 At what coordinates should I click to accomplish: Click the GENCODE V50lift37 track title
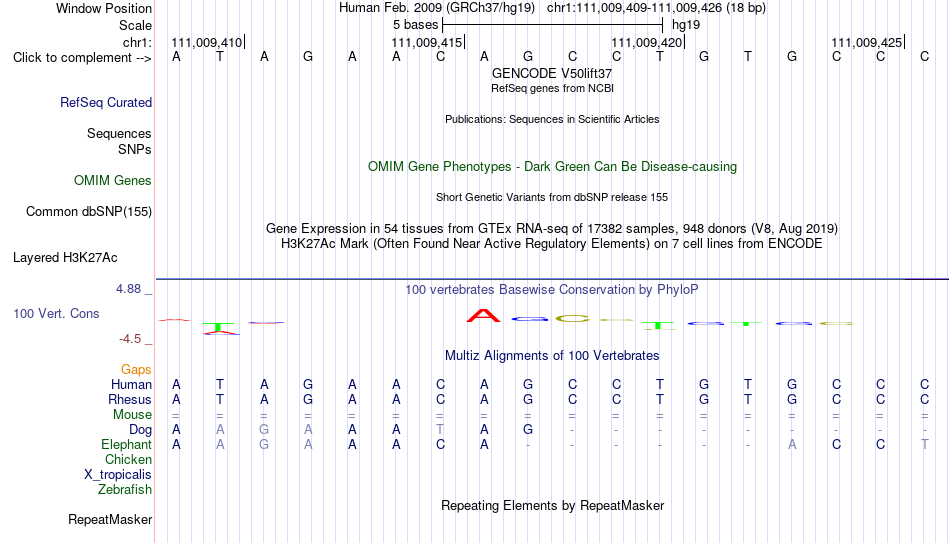(x=552, y=73)
